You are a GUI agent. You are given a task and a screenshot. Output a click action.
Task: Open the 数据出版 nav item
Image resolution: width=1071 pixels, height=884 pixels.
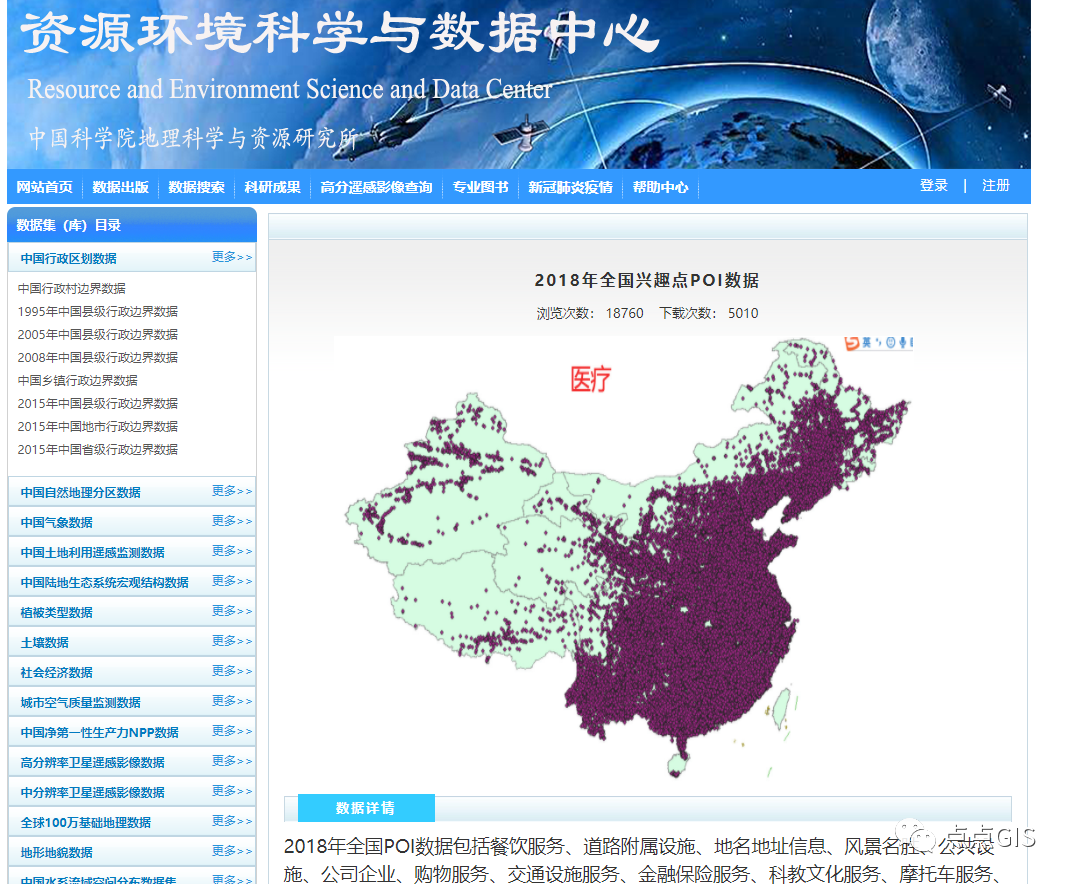[x=120, y=187]
